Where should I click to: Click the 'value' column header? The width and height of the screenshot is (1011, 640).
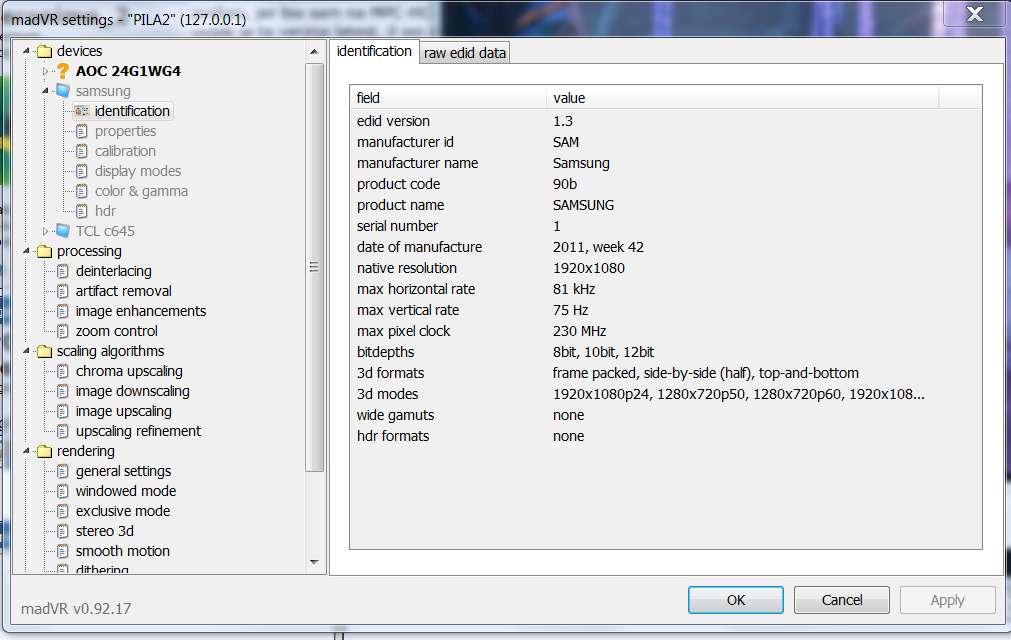[742, 98]
